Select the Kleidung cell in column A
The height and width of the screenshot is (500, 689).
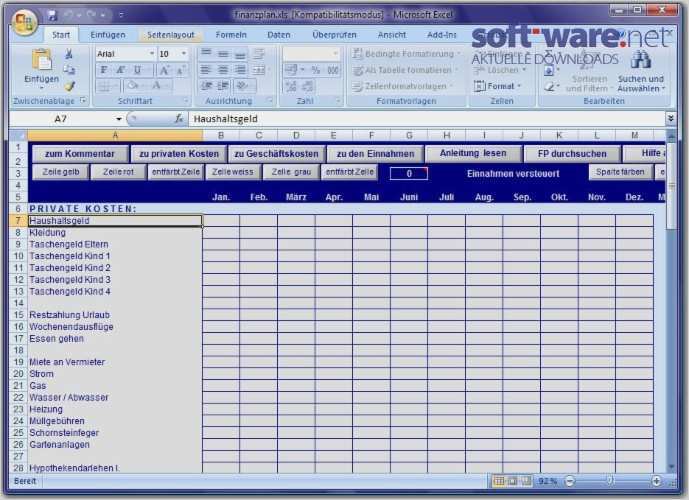click(114, 232)
